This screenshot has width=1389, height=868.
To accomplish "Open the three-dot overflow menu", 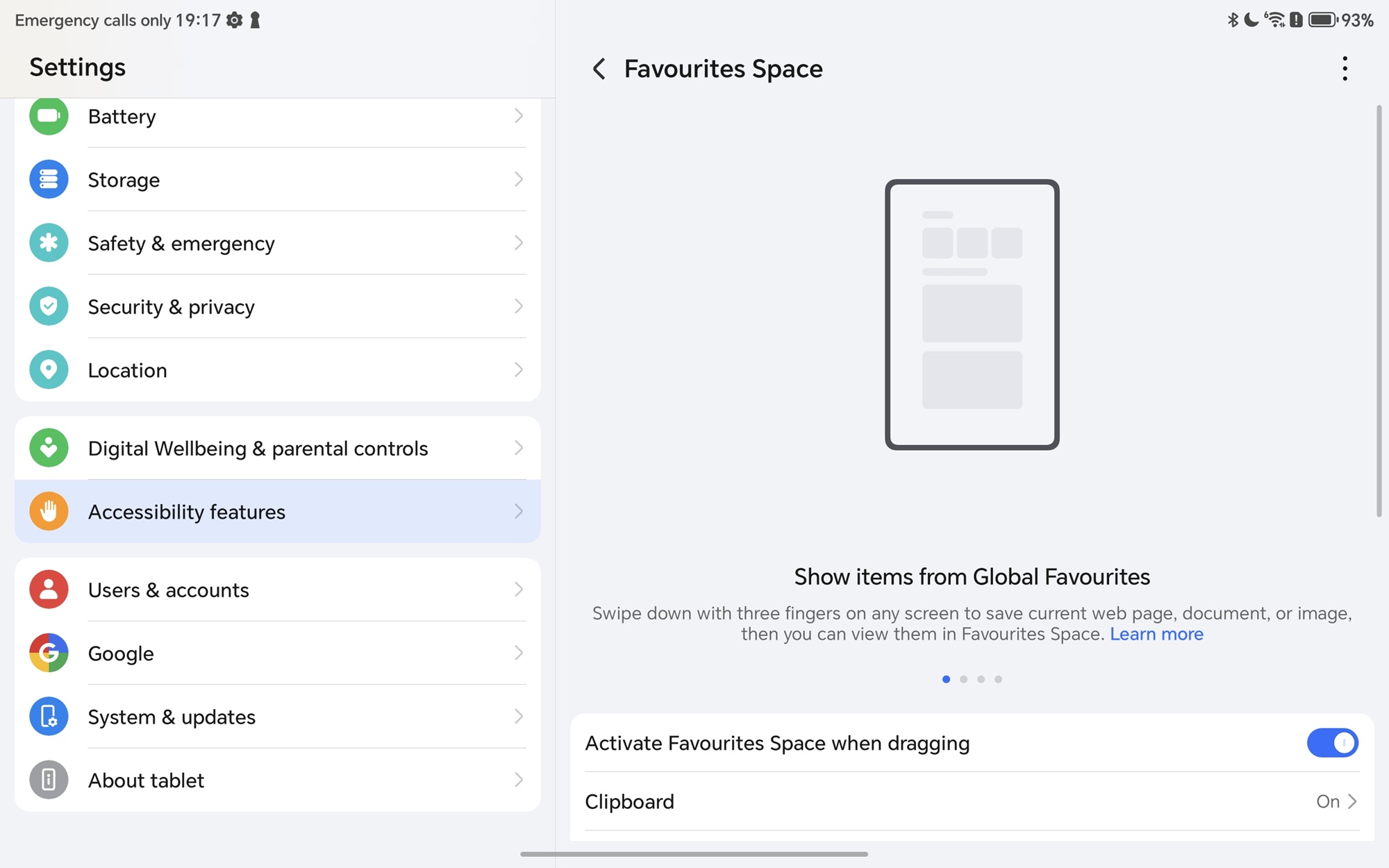I will pyautogui.click(x=1345, y=69).
